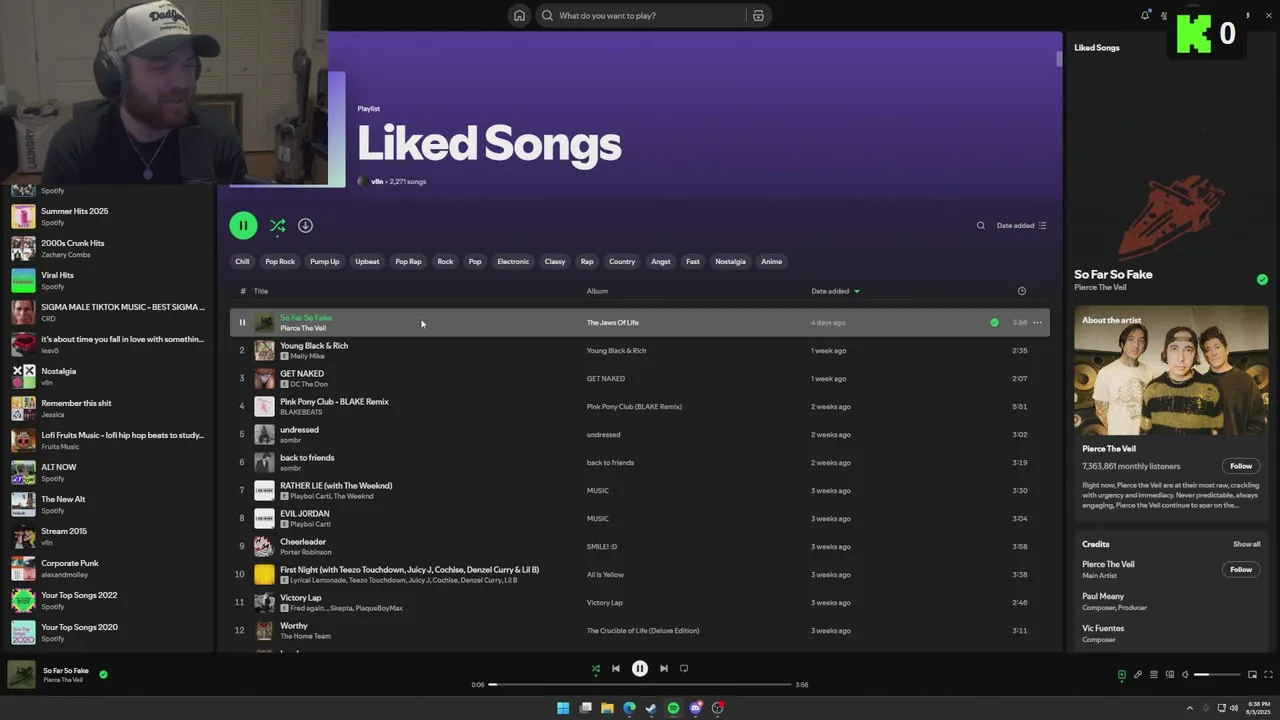Screen dimensions: 1280x720
Task: Follow Pierce The Veil in Credits section
Action: 1241,569
